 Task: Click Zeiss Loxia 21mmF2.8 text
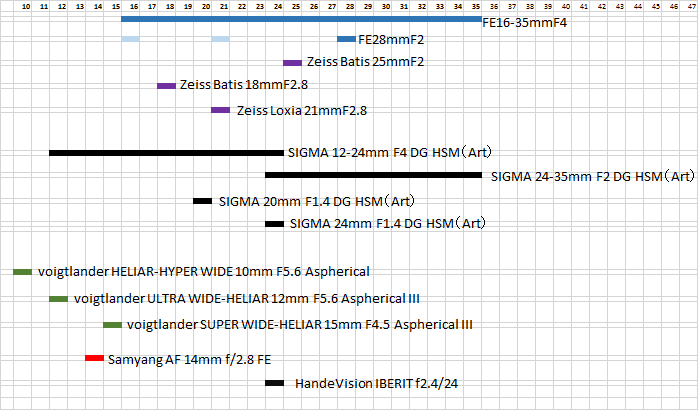pyautogui.click(x=302, y=110)
